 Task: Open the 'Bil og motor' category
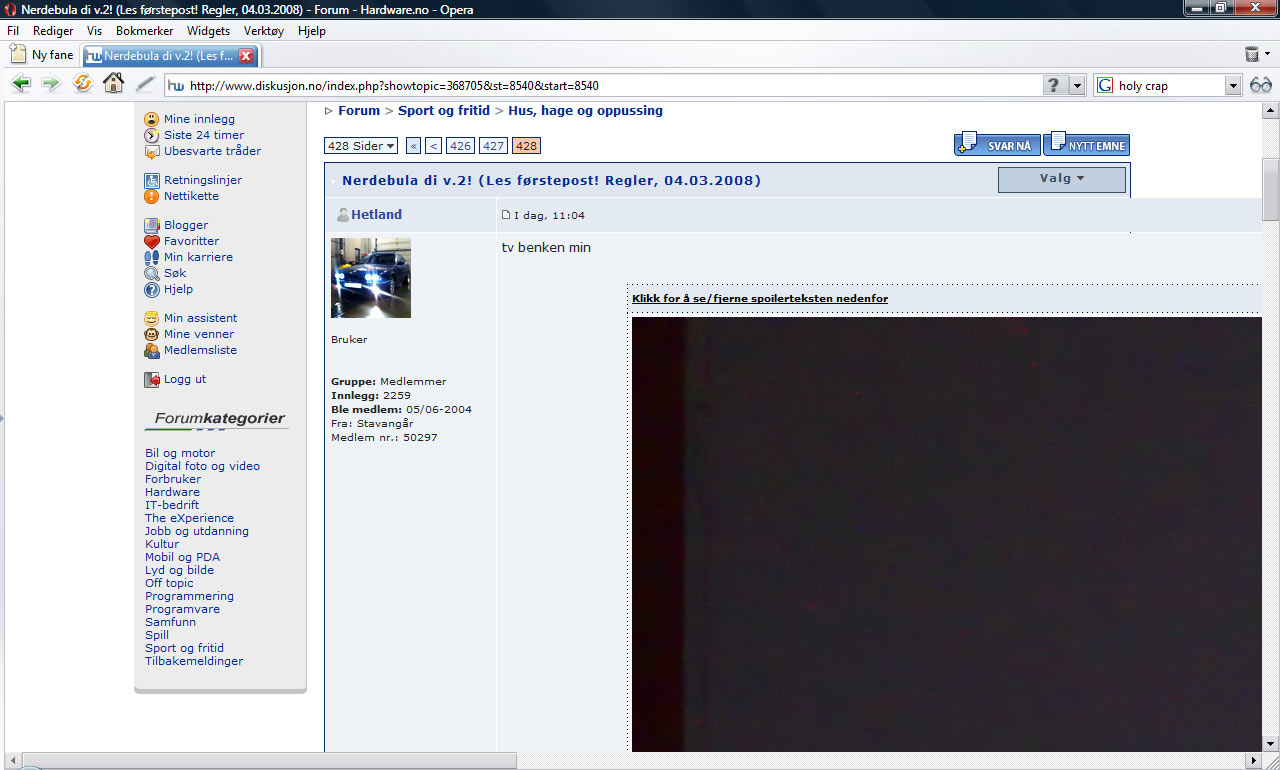180,453
